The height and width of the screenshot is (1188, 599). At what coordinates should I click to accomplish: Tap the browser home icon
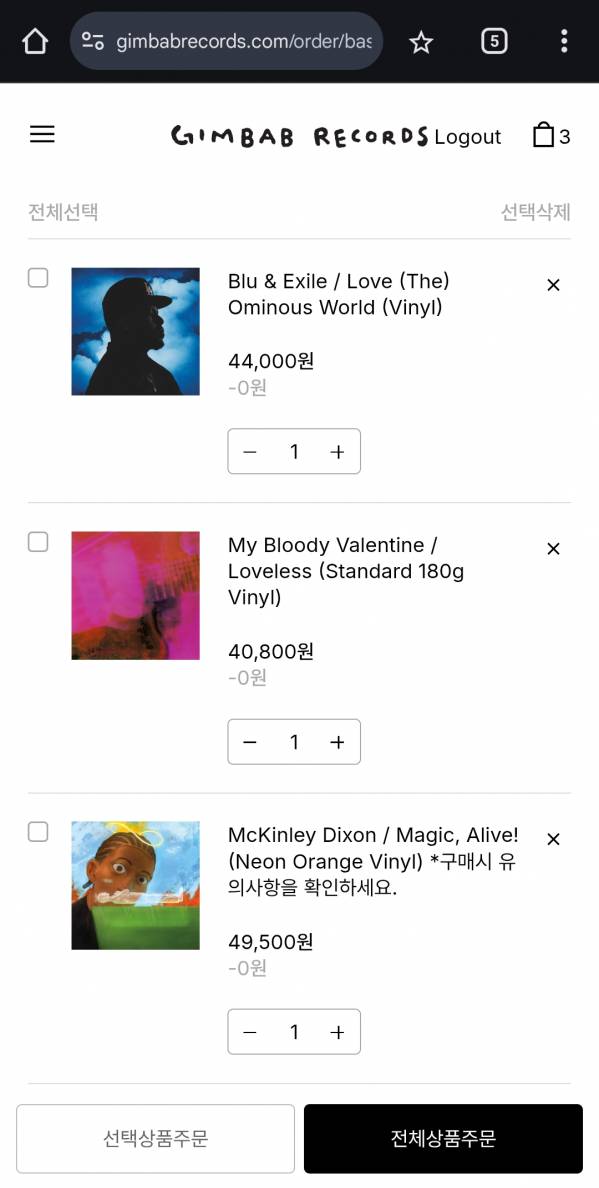pyautogui.click(x=35, y=42)
